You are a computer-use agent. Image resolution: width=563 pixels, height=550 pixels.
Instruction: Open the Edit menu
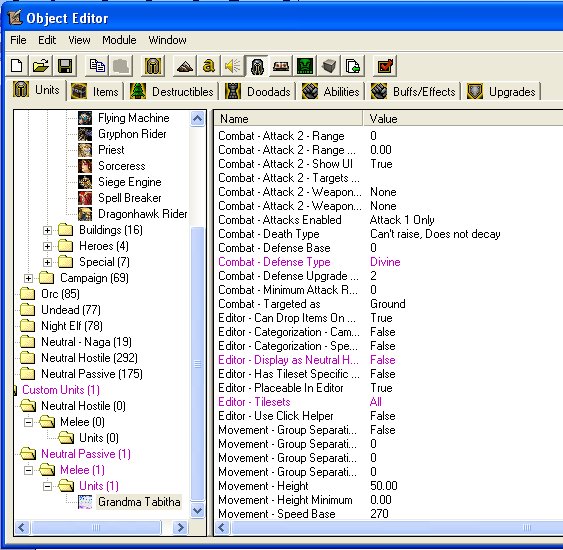47,40
